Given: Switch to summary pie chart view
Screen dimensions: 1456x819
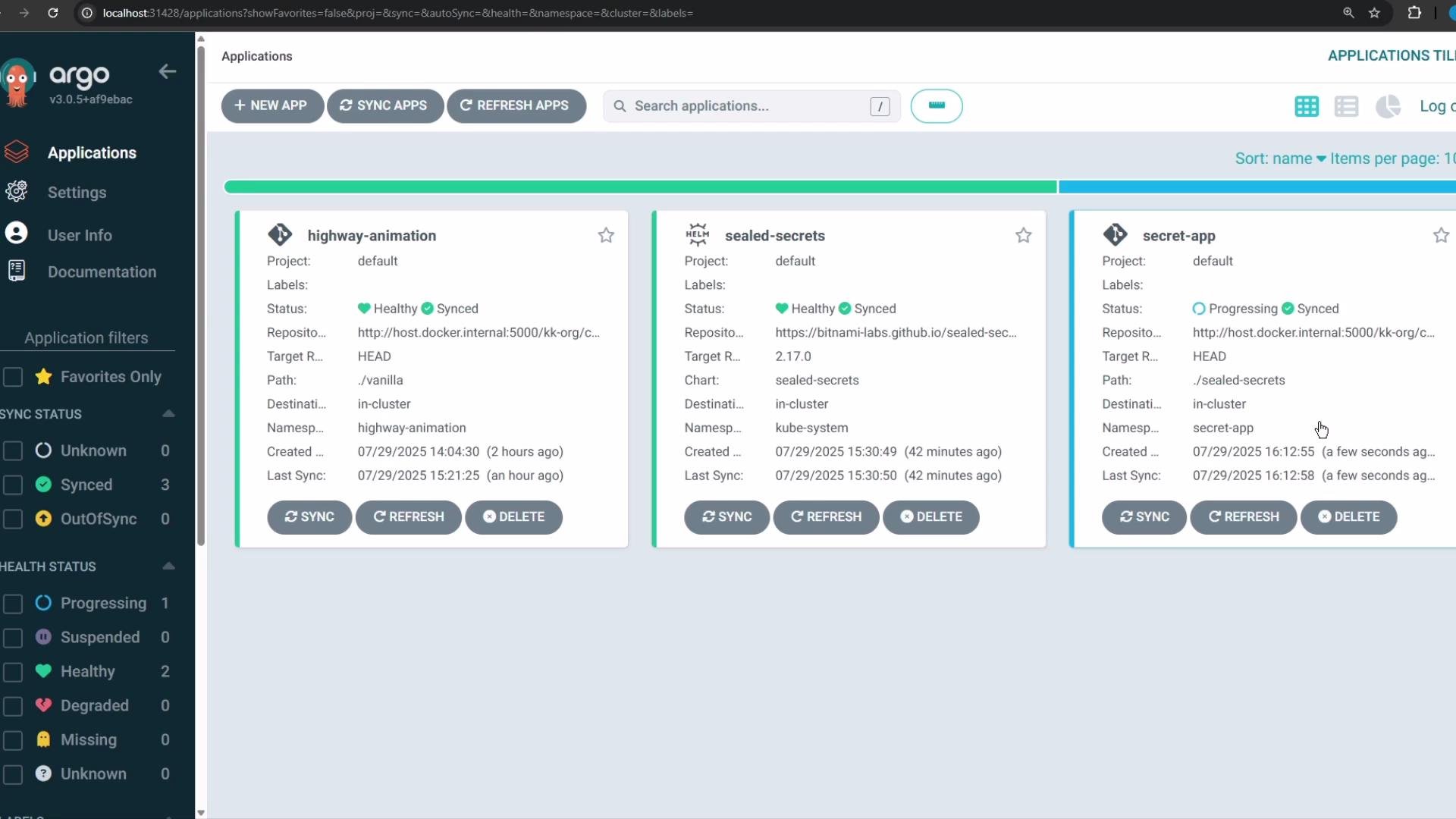Looking at the screenshot, I should click(x=1388, y=106).
